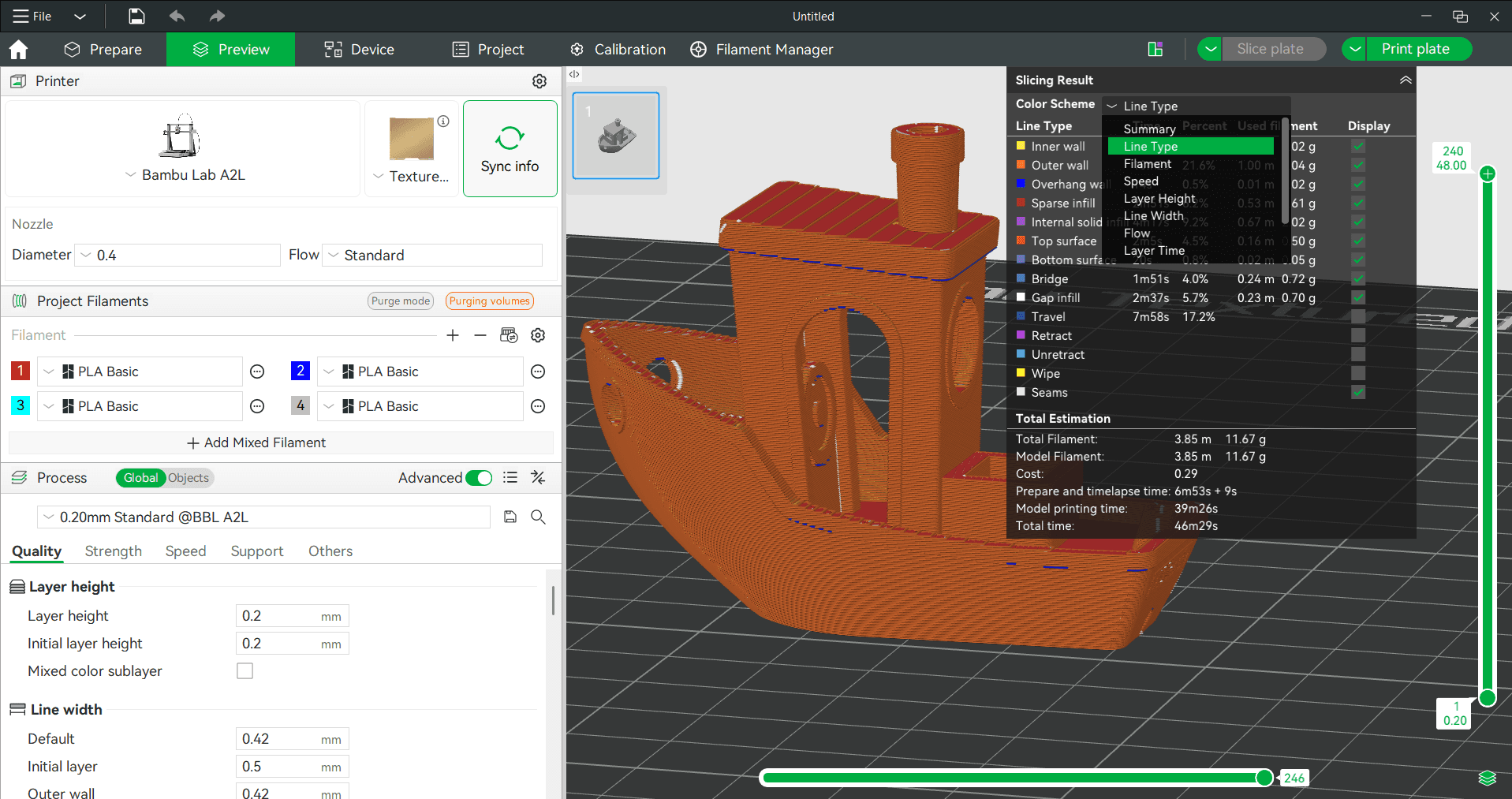Click the Home icon
1512x799 pixels.
point(18,50)
